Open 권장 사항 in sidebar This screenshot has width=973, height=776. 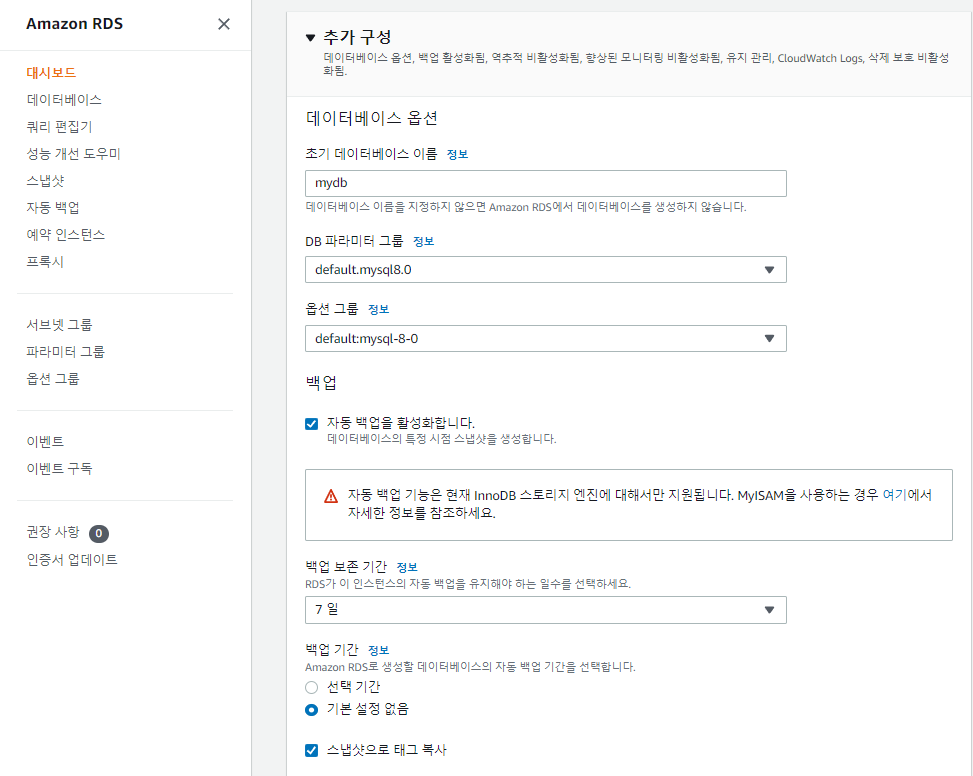(x=53, y=532)
